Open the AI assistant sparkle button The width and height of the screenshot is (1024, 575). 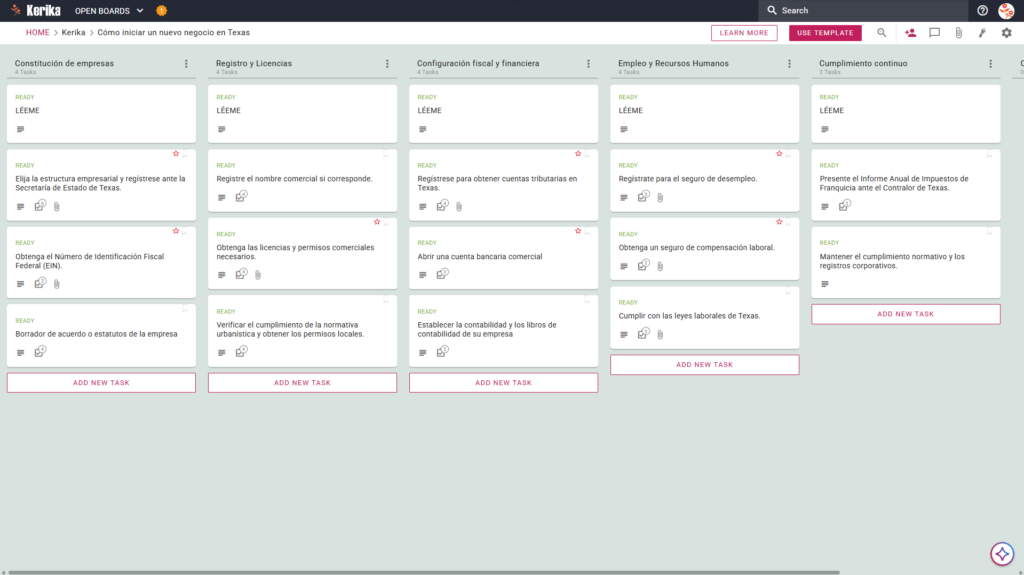click(1002, 553)
